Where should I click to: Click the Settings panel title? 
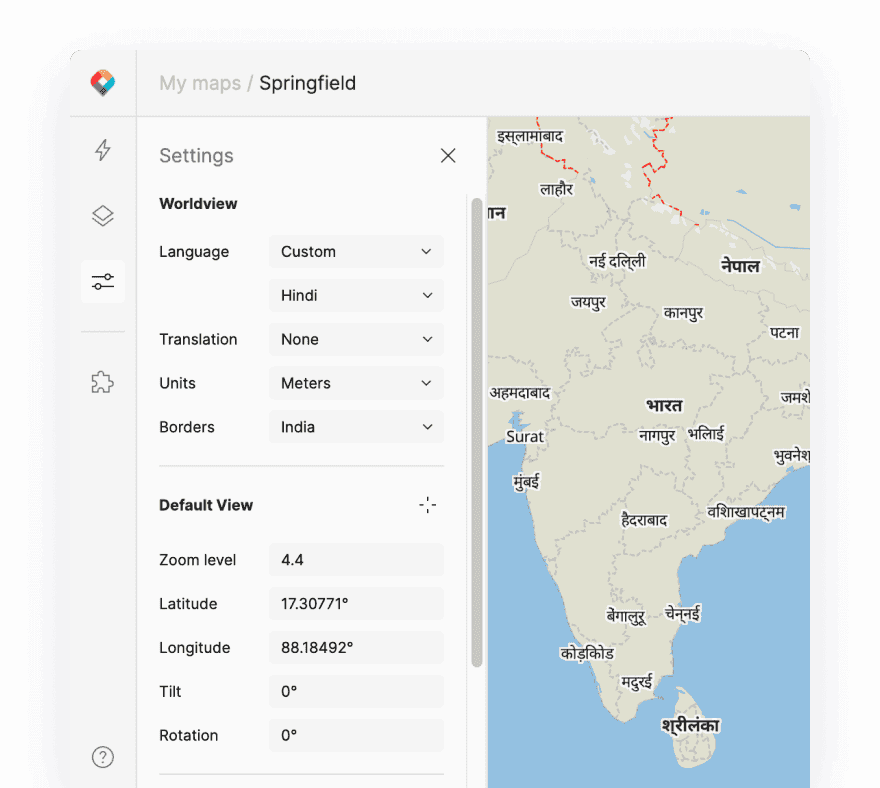(196, 155)
